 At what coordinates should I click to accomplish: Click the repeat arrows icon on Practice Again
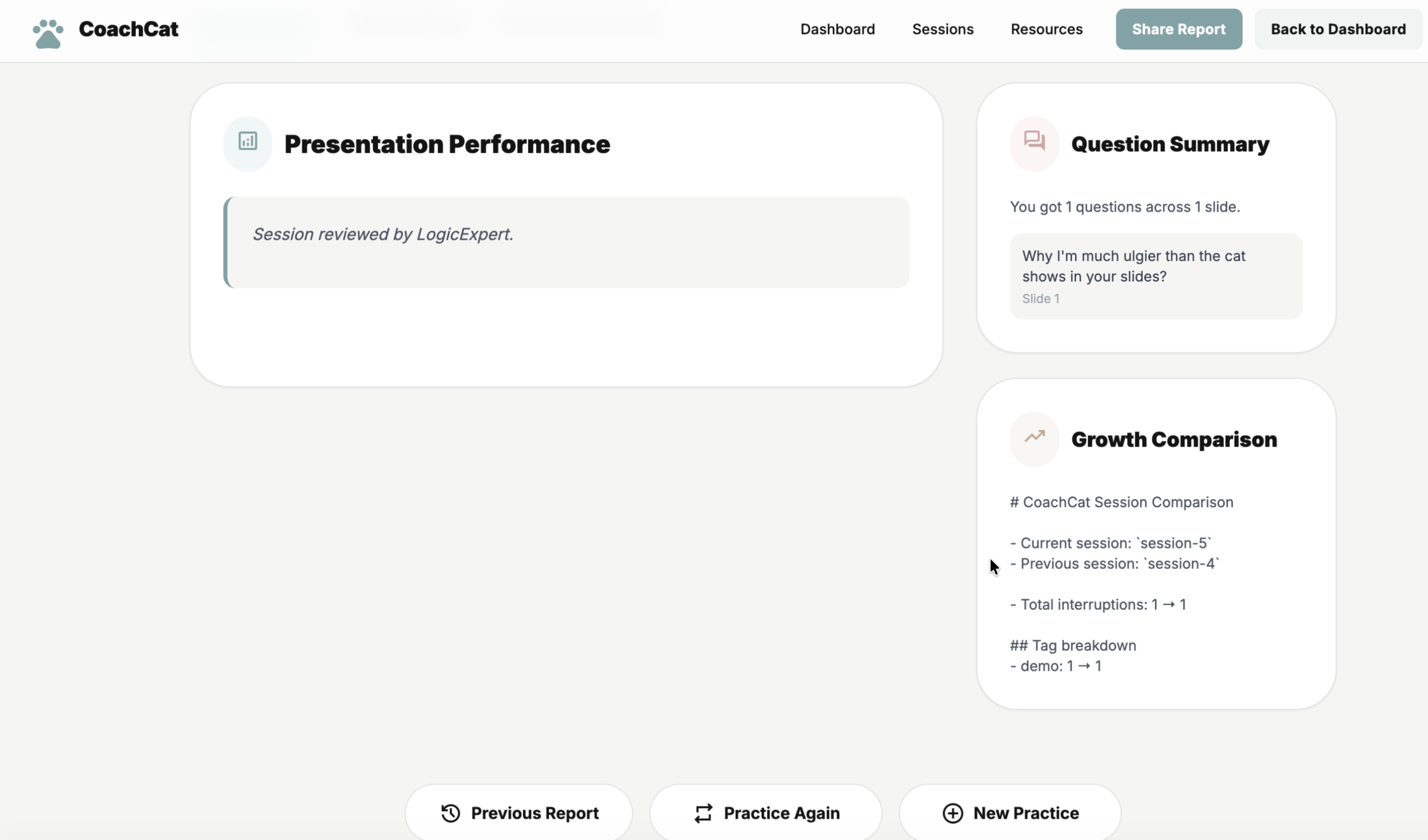tap(703, 813)
